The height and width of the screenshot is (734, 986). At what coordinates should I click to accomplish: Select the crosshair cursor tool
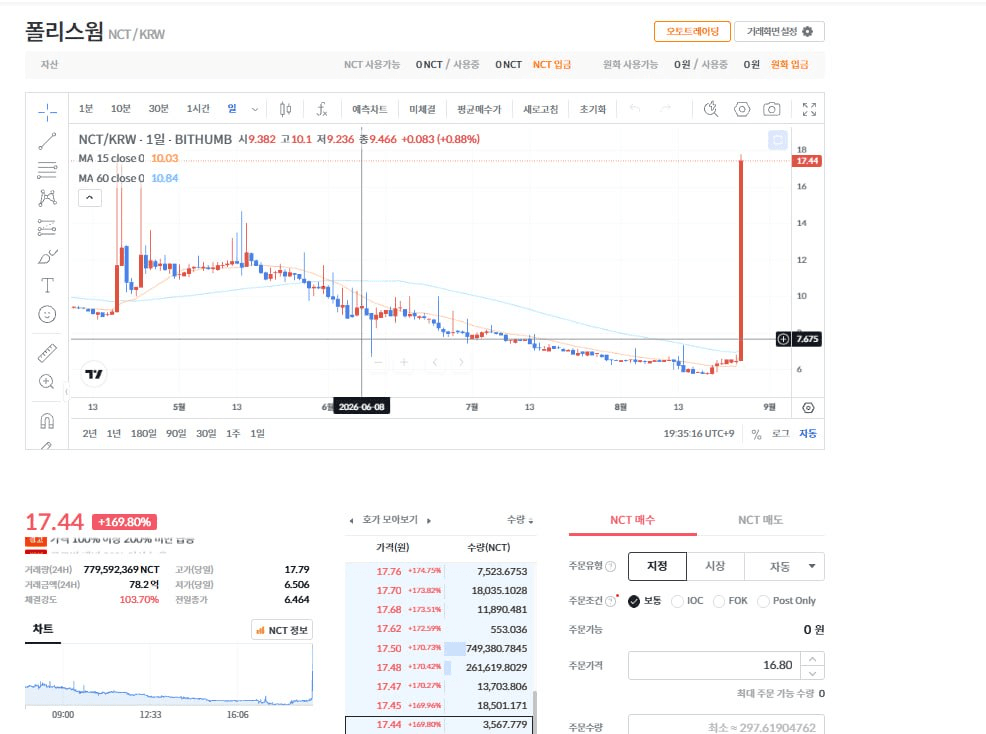tap(47, 113)
